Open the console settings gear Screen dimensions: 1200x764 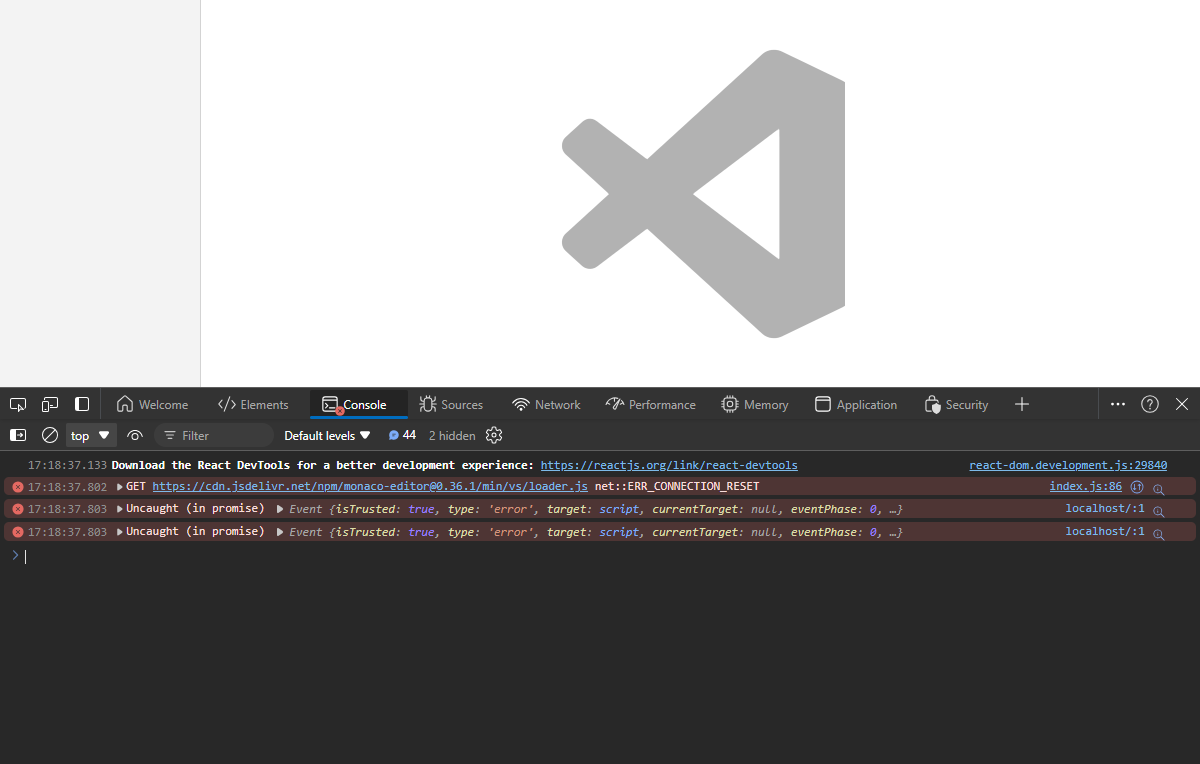493,435
